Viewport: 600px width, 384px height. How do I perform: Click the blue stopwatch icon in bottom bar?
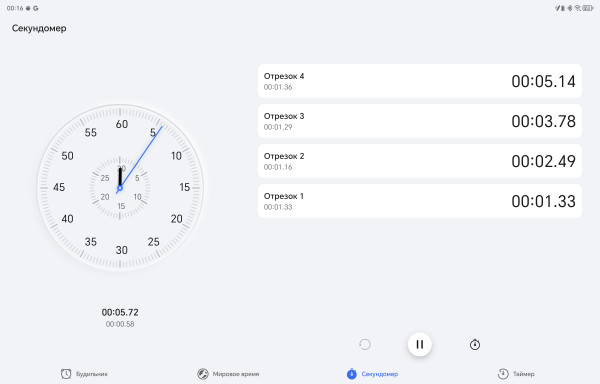click(351, 374)
